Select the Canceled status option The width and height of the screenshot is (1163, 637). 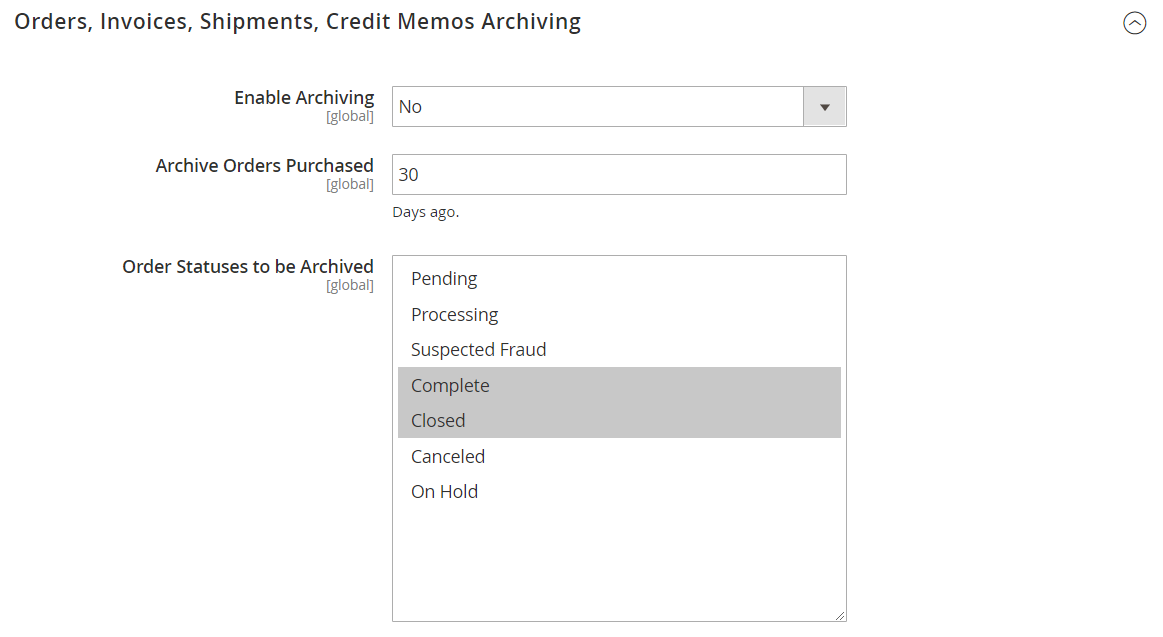click(448, 457)
